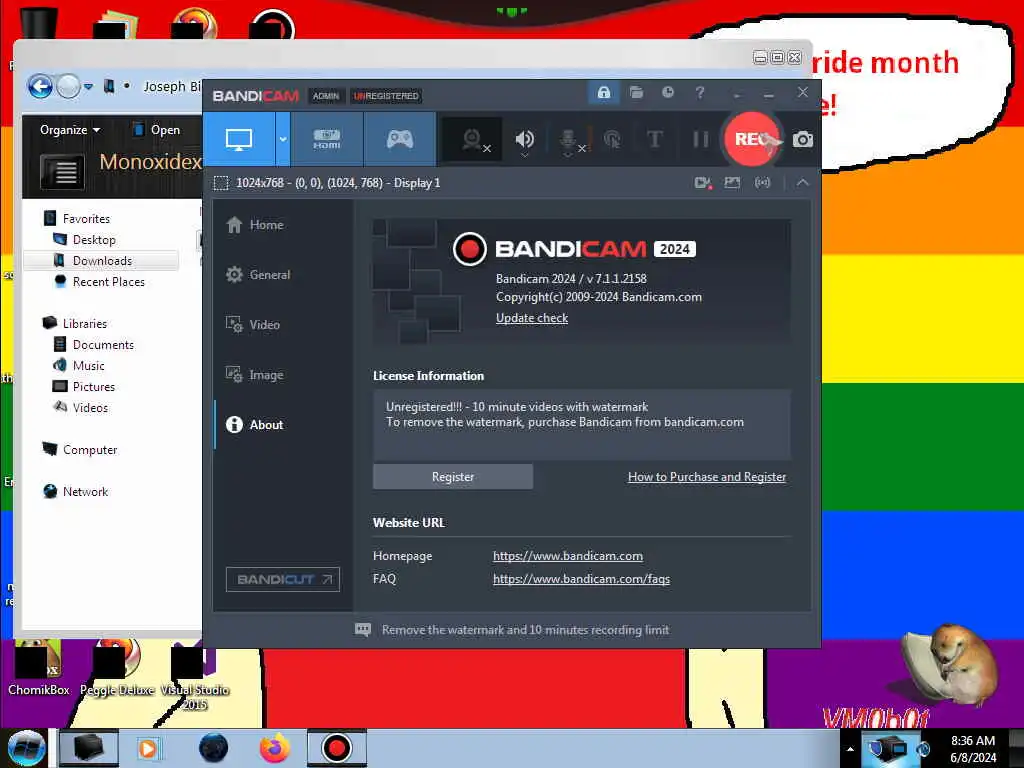Select About tab in sidebar
The height and width of the screenshot is (768, 1024).
coord(255,424)
